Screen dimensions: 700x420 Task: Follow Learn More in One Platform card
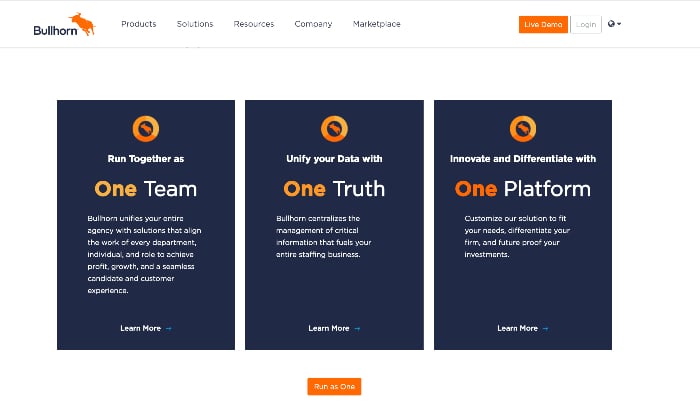pyautogui.click(x=518, y=329)
